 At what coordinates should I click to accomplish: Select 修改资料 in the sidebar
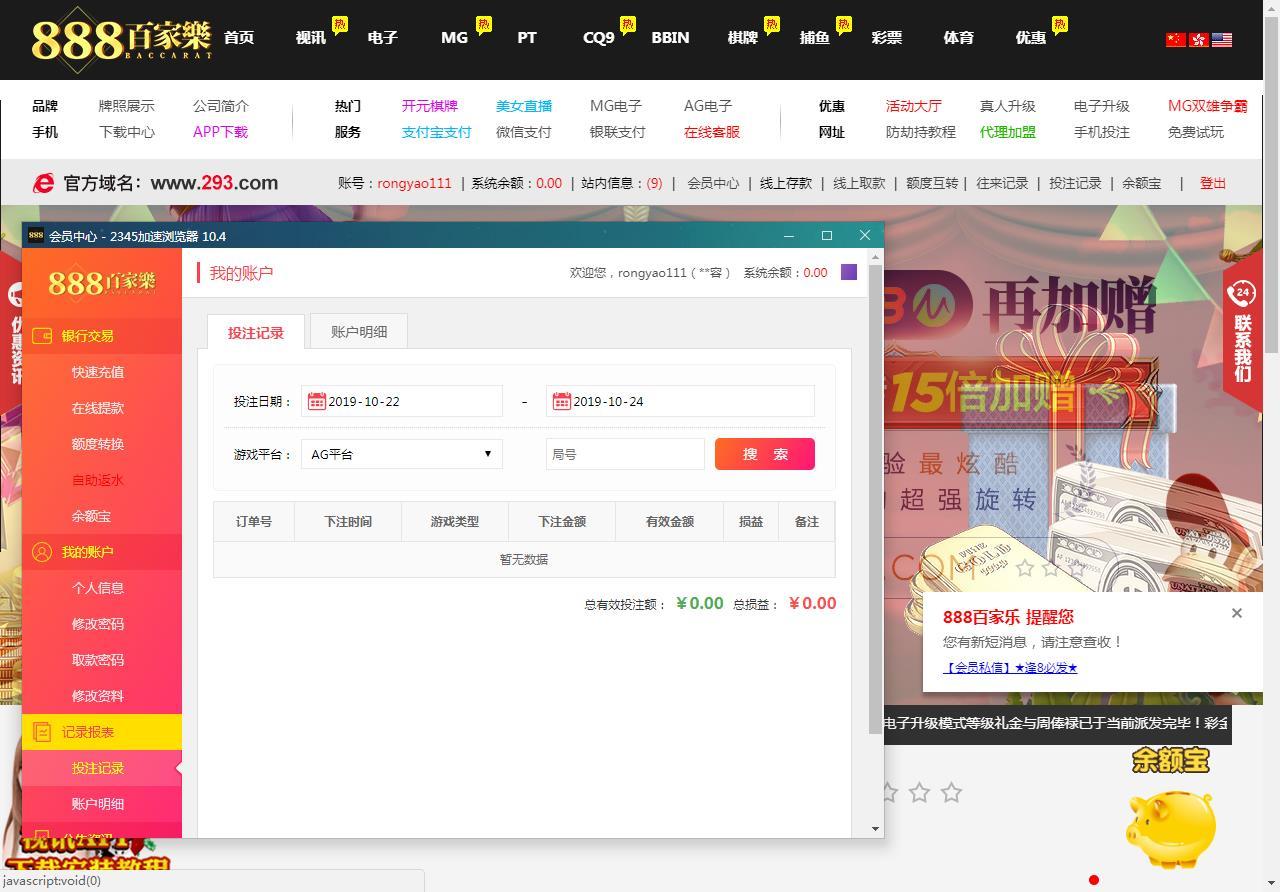tap(98, 696)
